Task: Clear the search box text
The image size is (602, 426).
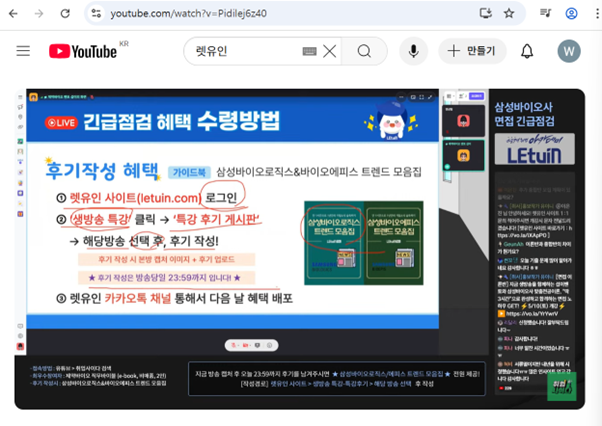Action: click(329, 52)
